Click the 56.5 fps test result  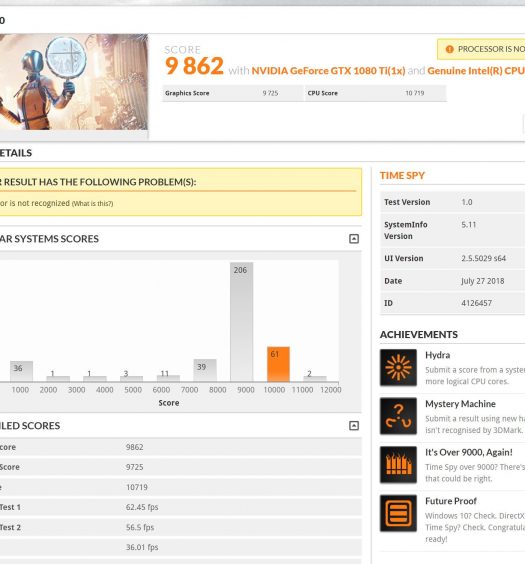(140, 527)
